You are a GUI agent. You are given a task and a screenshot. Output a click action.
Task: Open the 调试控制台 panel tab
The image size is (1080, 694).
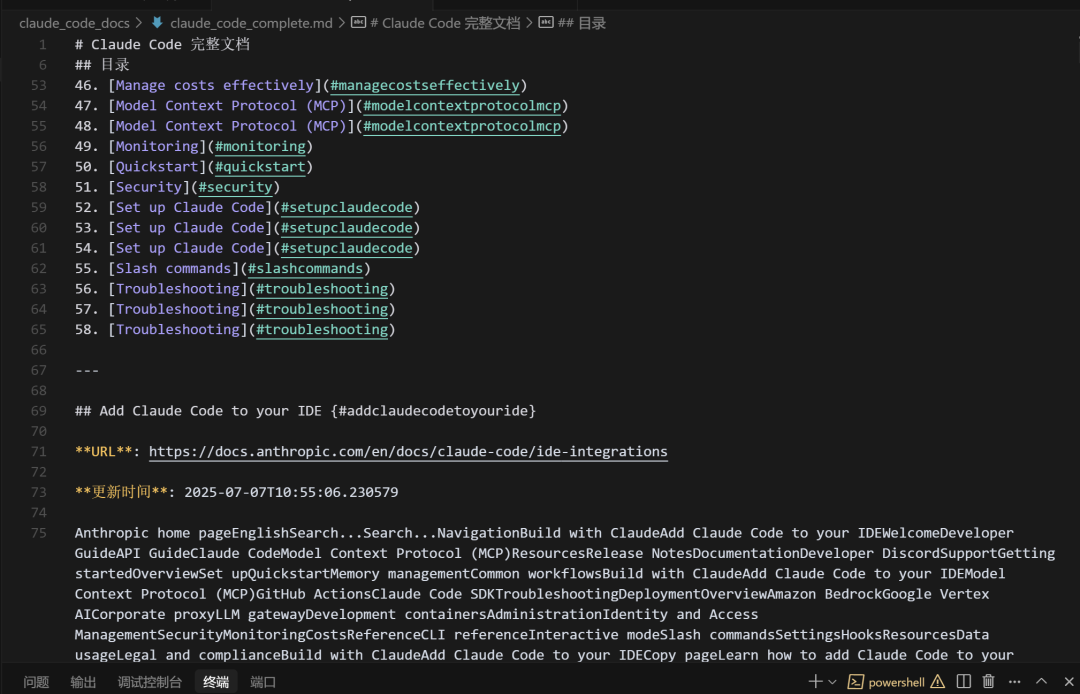[149, 682]
